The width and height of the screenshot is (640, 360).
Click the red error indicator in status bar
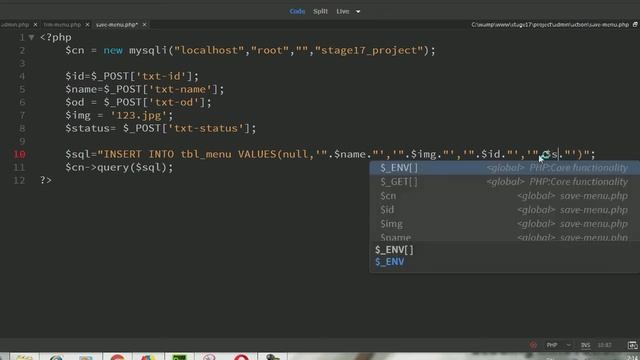coord(533,345)
